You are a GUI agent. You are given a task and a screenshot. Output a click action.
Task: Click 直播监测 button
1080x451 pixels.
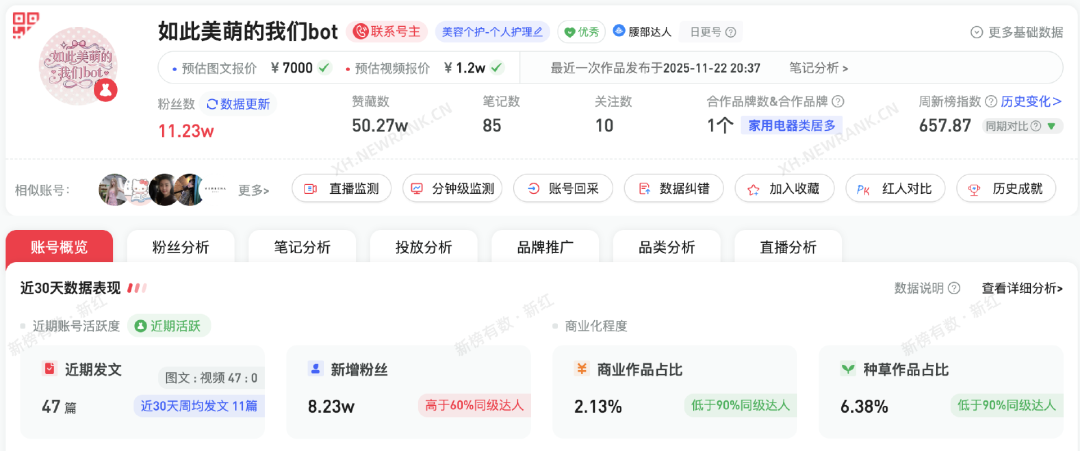342,189
